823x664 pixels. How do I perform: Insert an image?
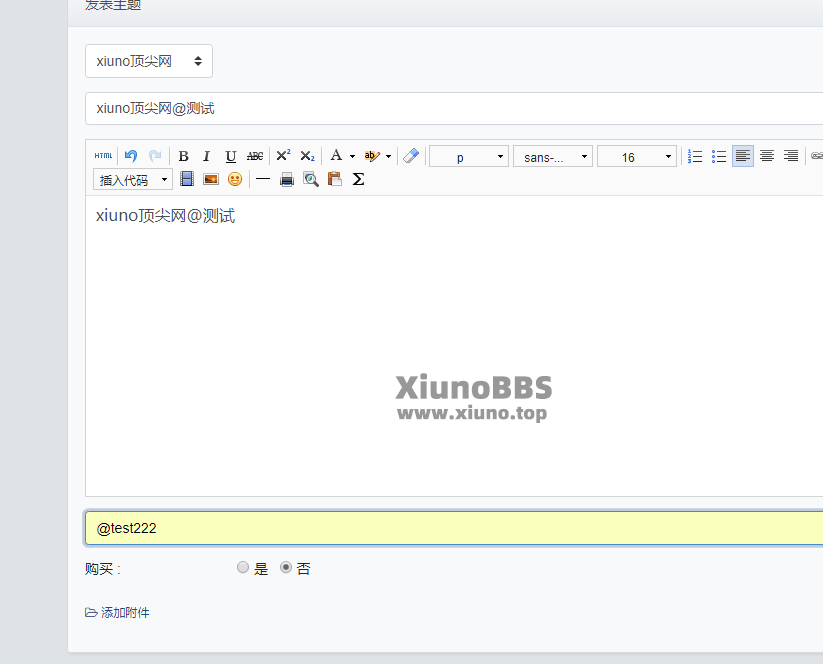click(x=211, y=180)
